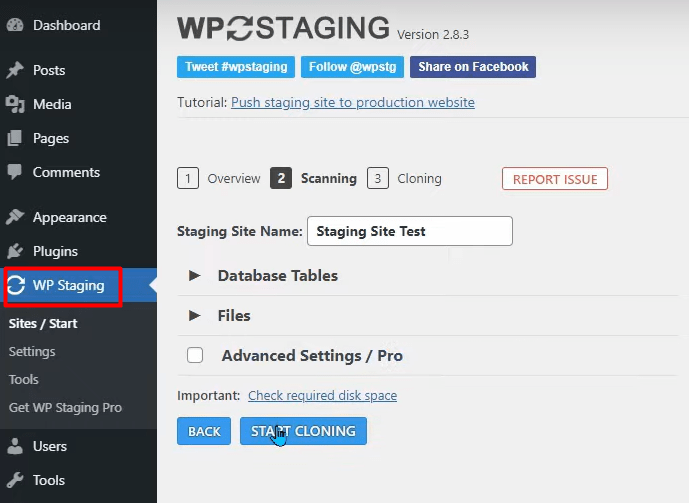Image resolution: width=689 pixels, height=503 pixels.
Task: Open the bottom Tools menu label
Action: (x=49, y=480)
